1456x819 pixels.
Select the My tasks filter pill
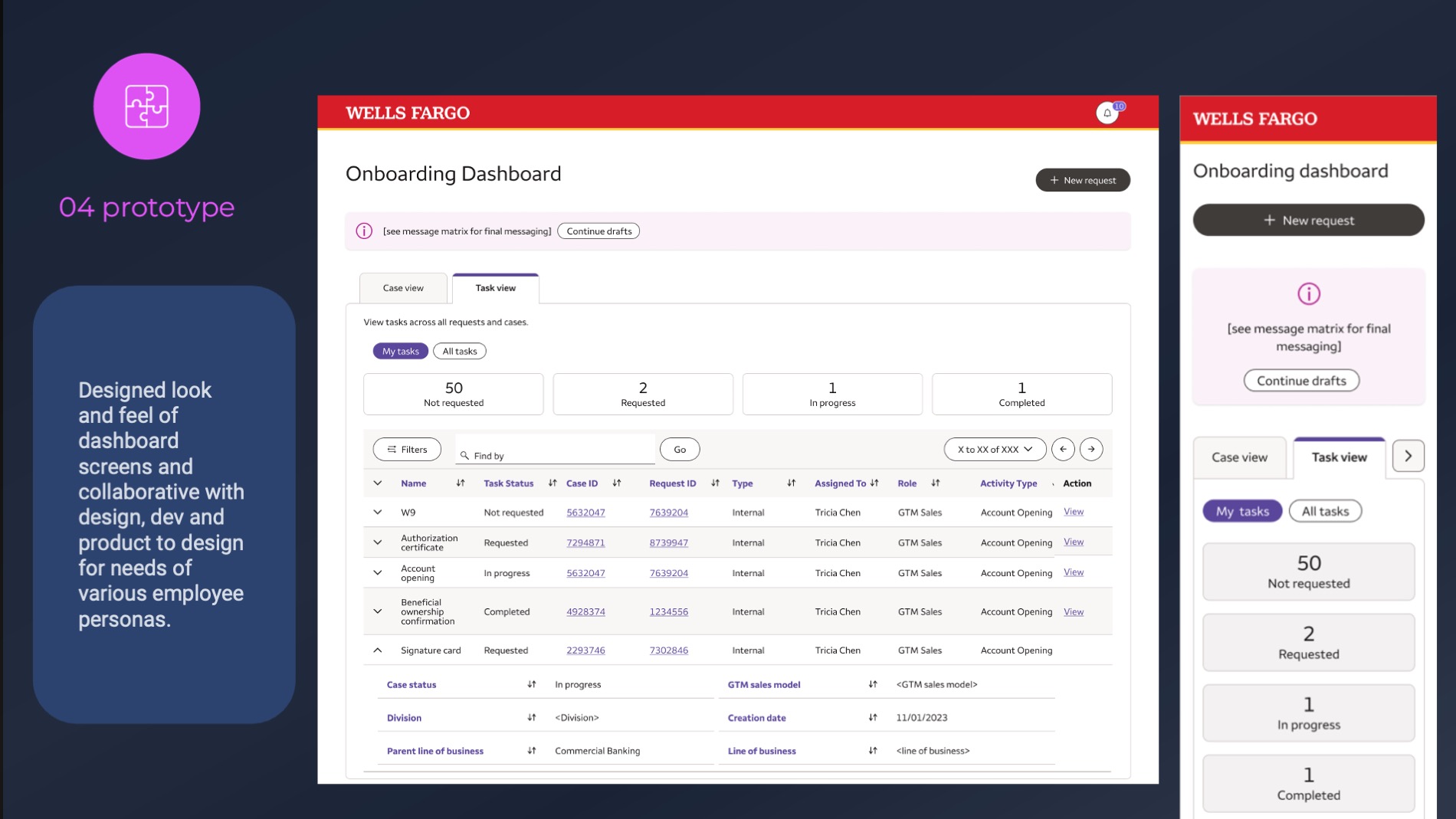400,351
